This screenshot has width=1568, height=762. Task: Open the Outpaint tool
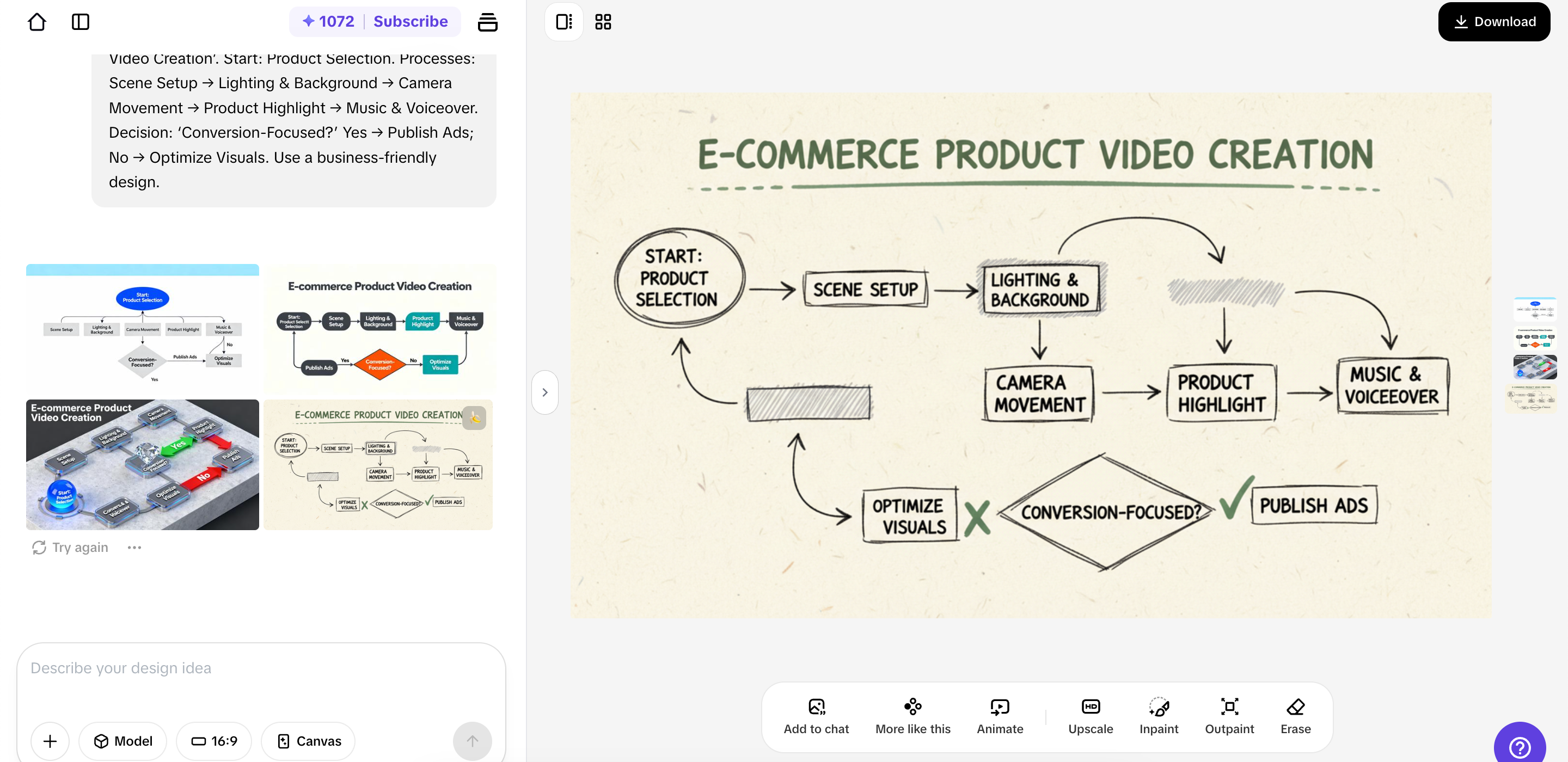click(1229, 716)
